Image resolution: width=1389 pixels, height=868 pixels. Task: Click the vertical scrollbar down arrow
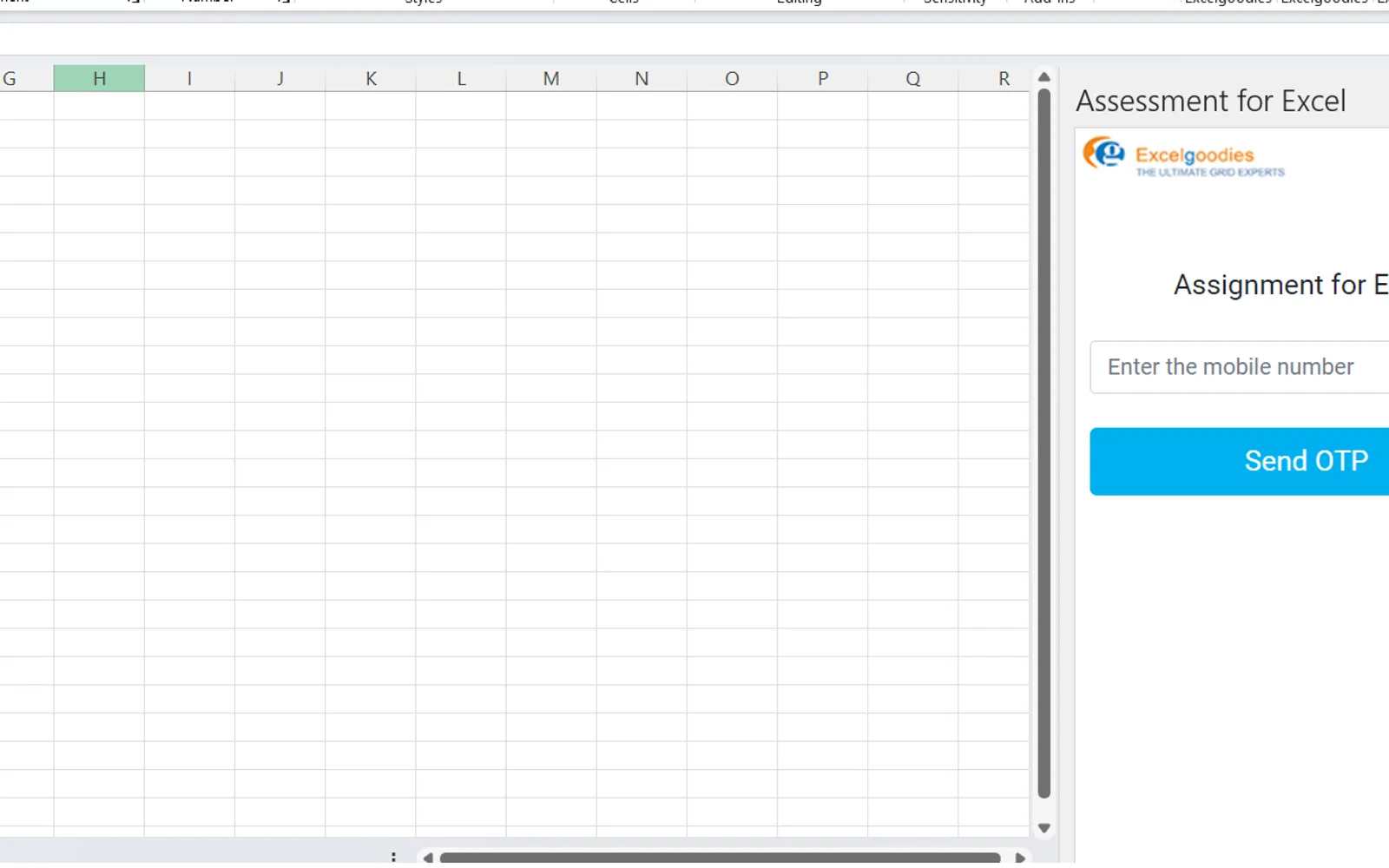coord(1044,828)
